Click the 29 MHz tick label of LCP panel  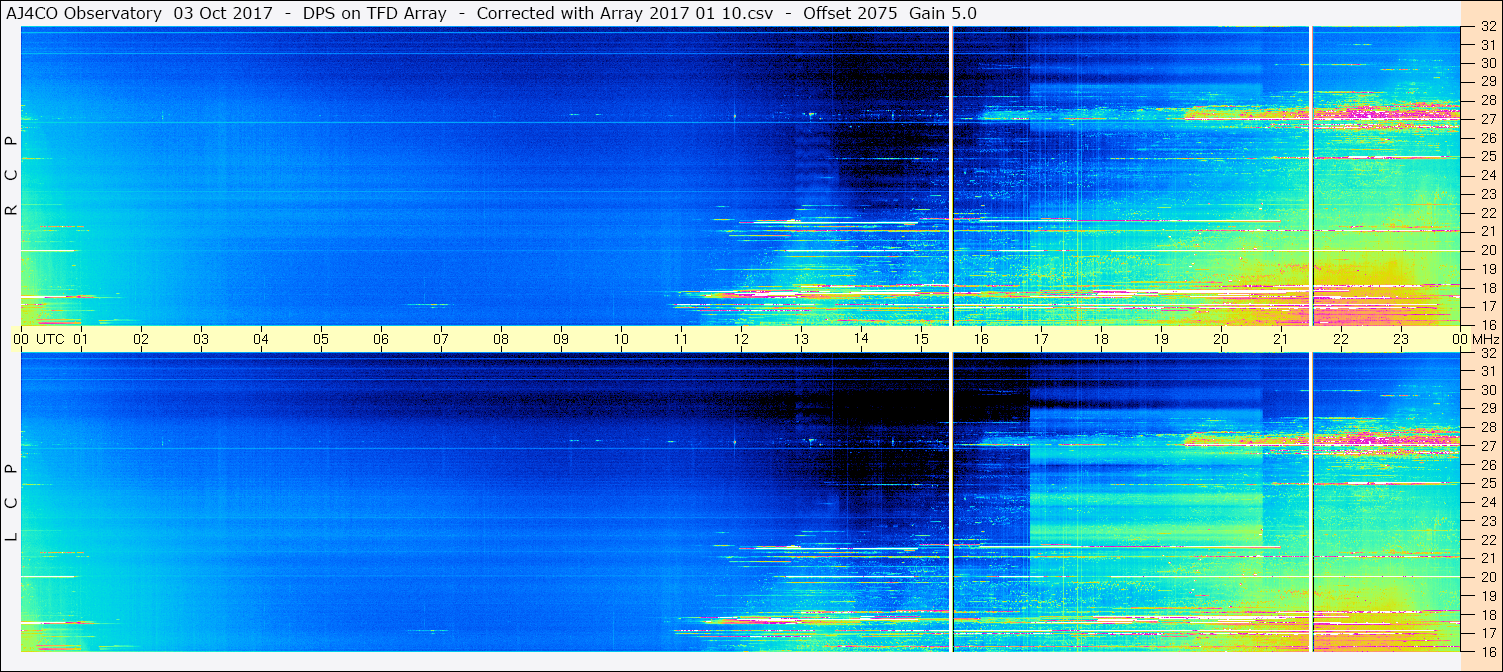(1487, 409)
